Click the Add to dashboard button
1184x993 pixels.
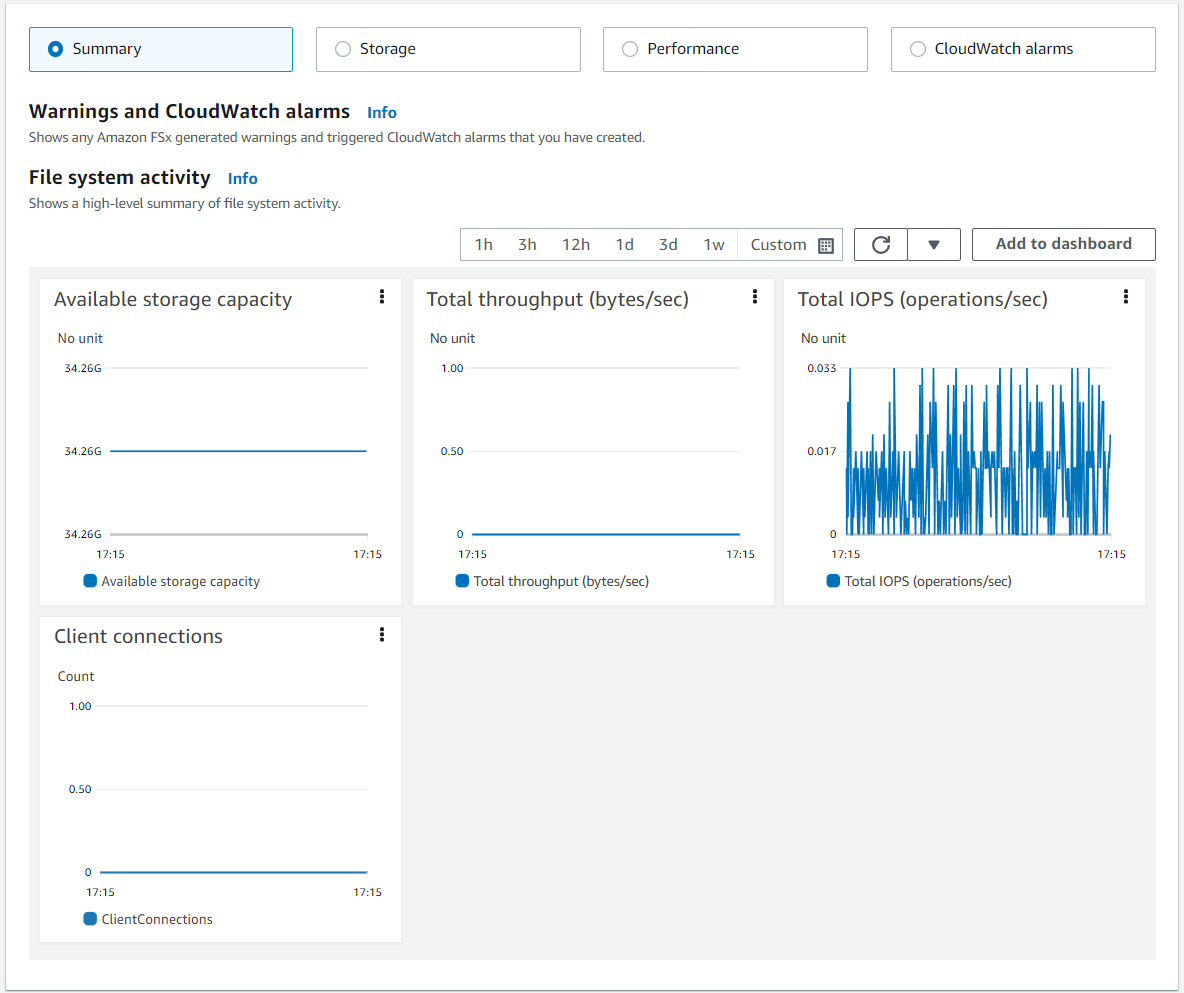tap(1063, 244)
